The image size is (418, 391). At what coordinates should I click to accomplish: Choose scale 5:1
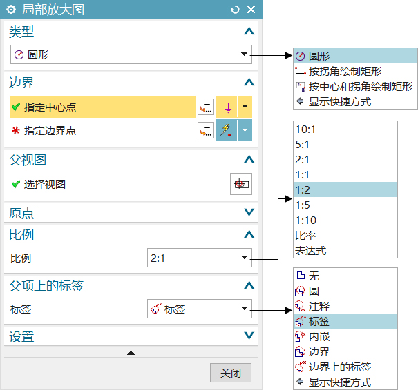coord(345,144)
